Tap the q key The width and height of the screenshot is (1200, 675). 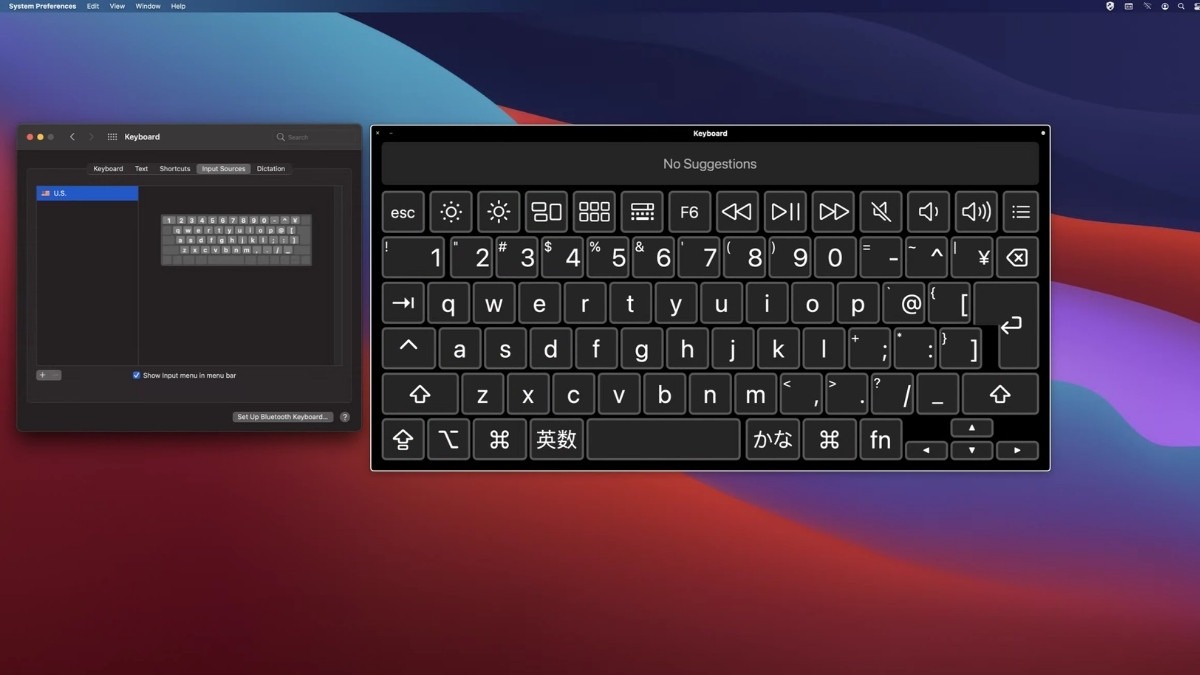click(449, 303)
